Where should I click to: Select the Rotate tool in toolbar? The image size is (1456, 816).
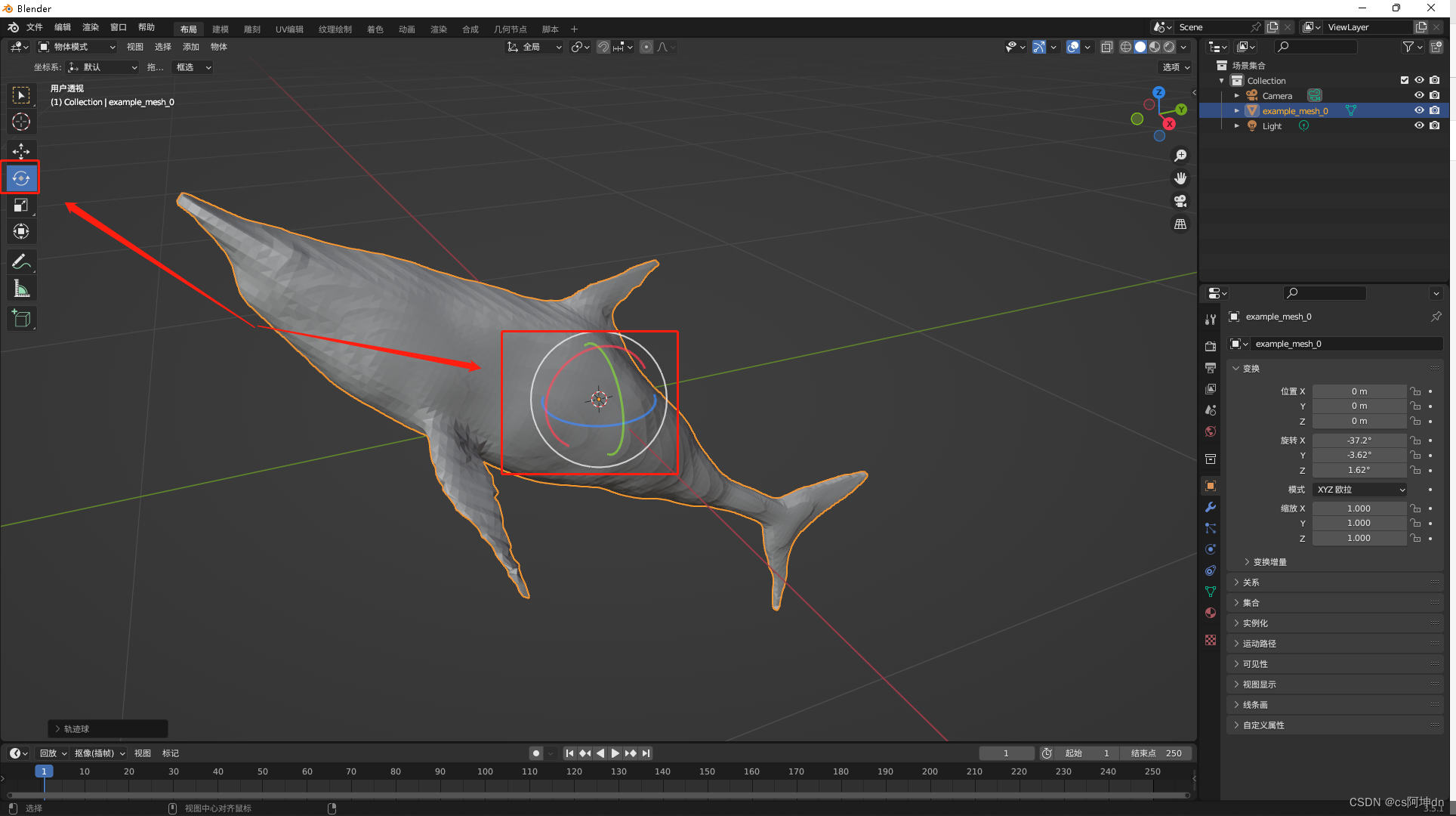point(21,179)
